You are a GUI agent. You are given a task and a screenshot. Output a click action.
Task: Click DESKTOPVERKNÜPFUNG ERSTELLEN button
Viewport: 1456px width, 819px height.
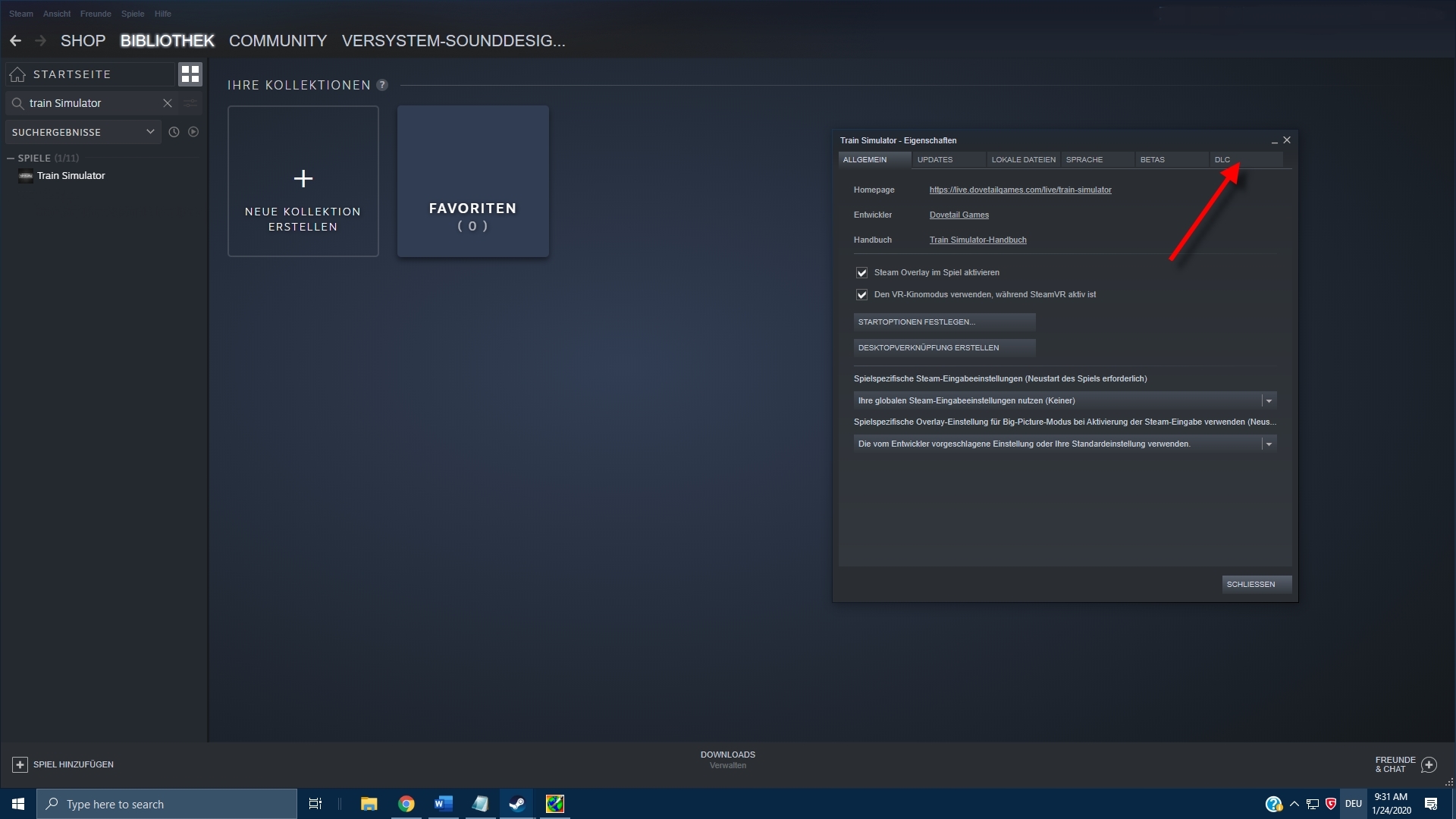coord(944,348)
